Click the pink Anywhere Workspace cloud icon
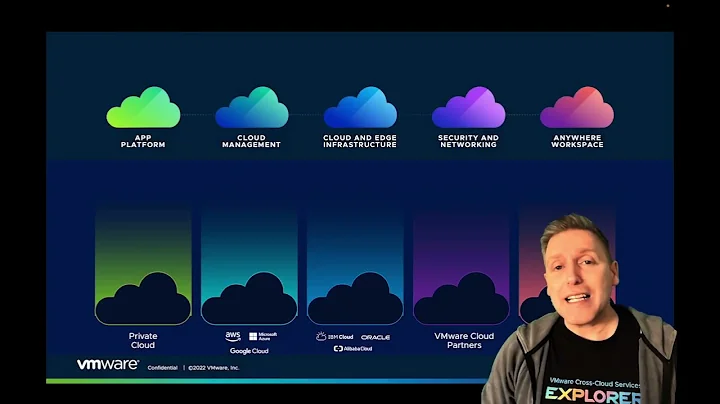The image size is (720, 404). 577,107
